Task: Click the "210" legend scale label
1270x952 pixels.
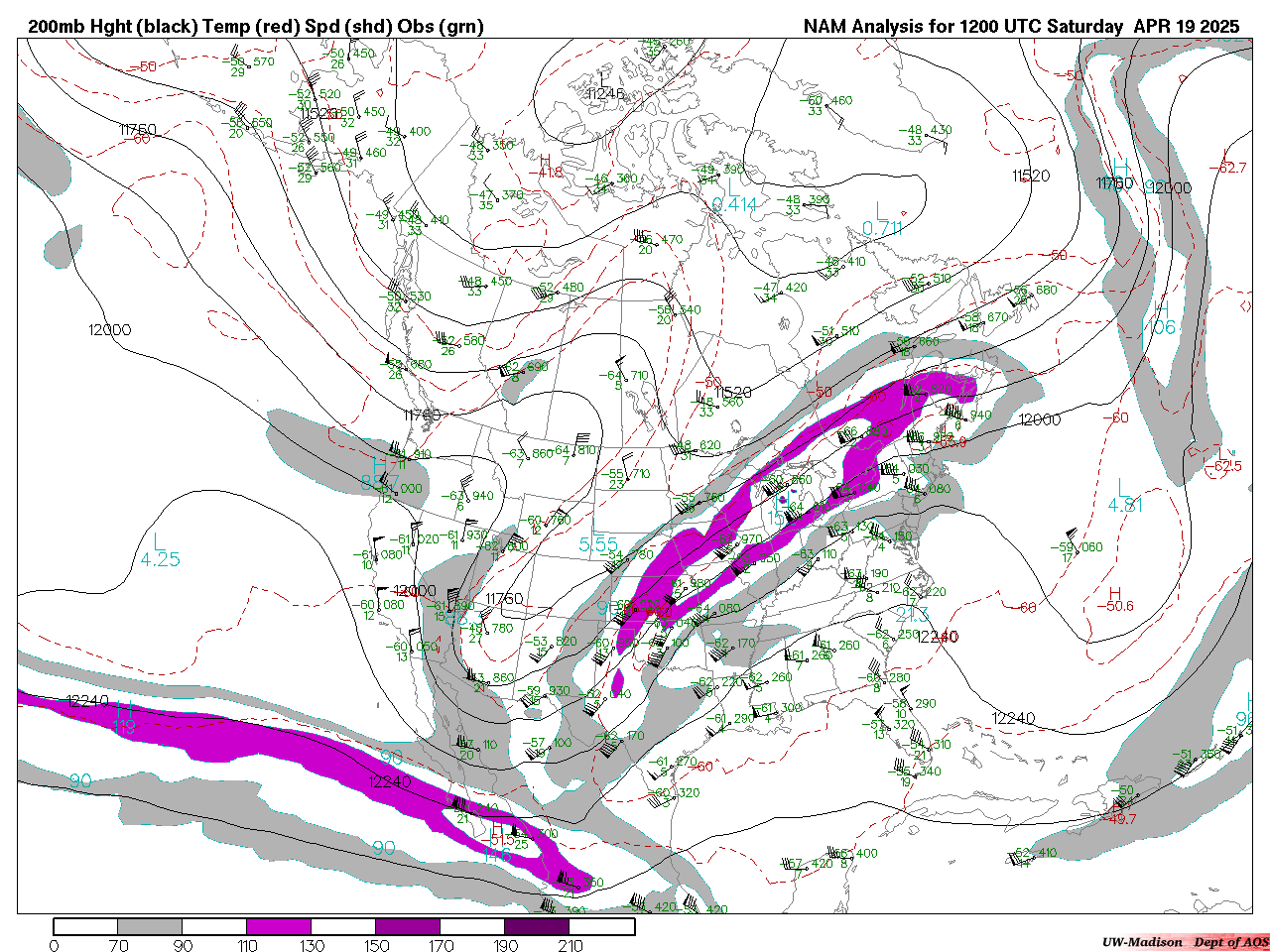Action: point(570,945)
